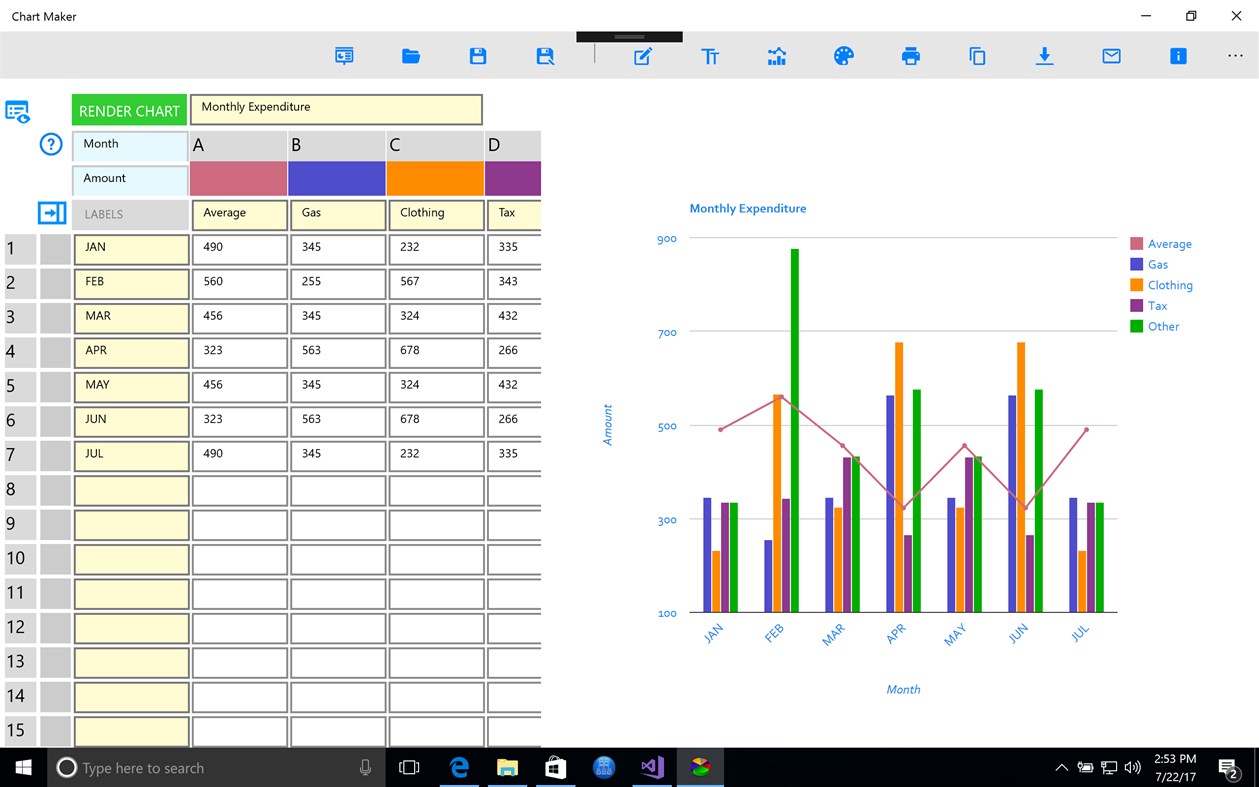
Task: Open the Email chart icon
Action: [x=1111, y=56]
